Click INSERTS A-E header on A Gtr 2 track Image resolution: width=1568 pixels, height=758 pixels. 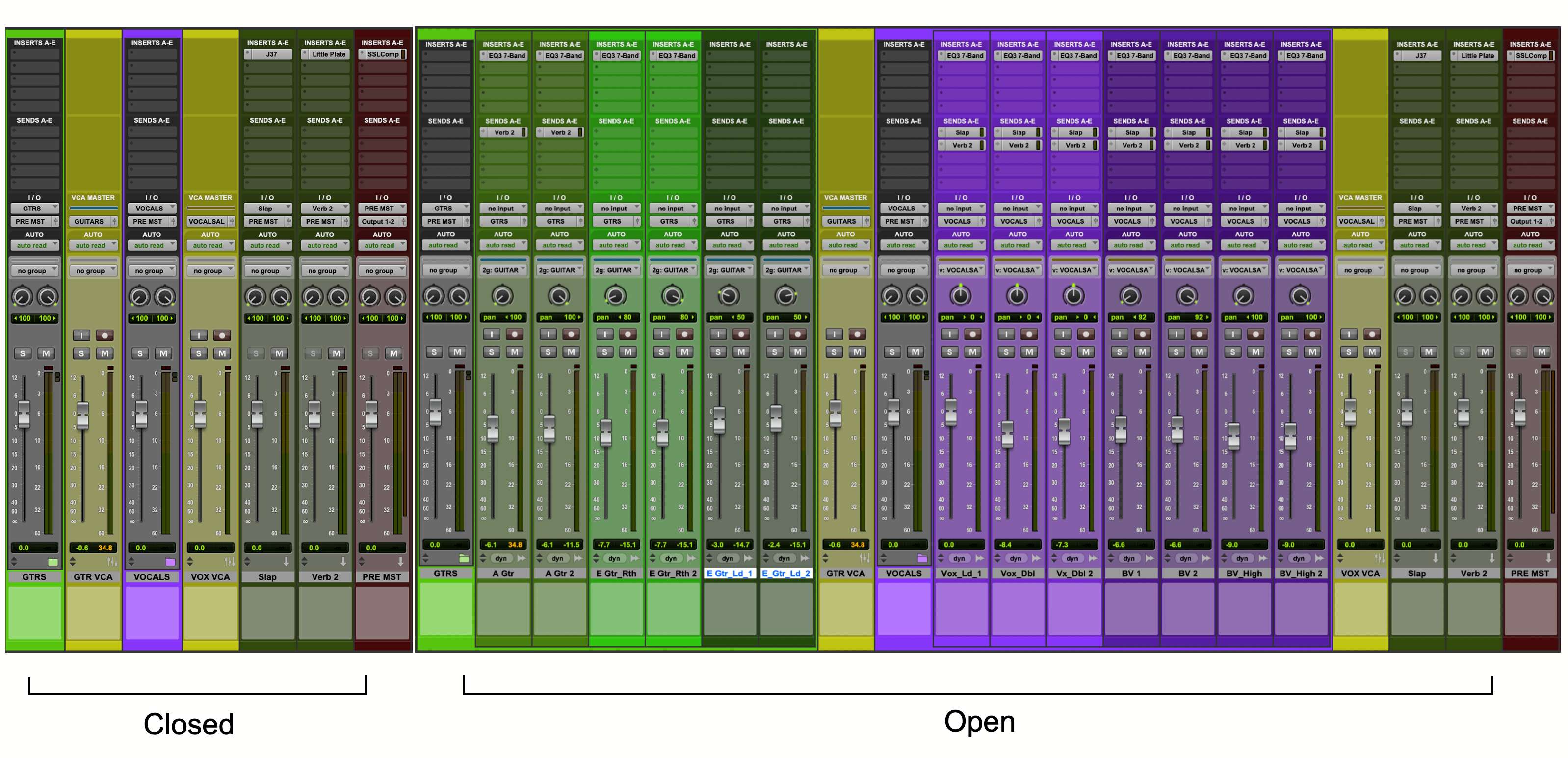pyautogui.click(x=559, y=44)
